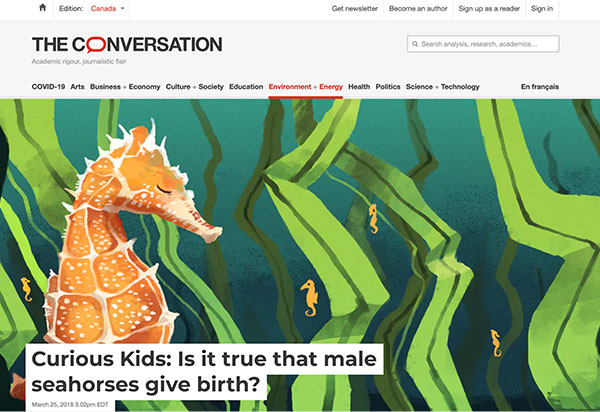This screenshot has width=600, height=412.
Task: Switch to En français edition
Action: coord(540,87)
